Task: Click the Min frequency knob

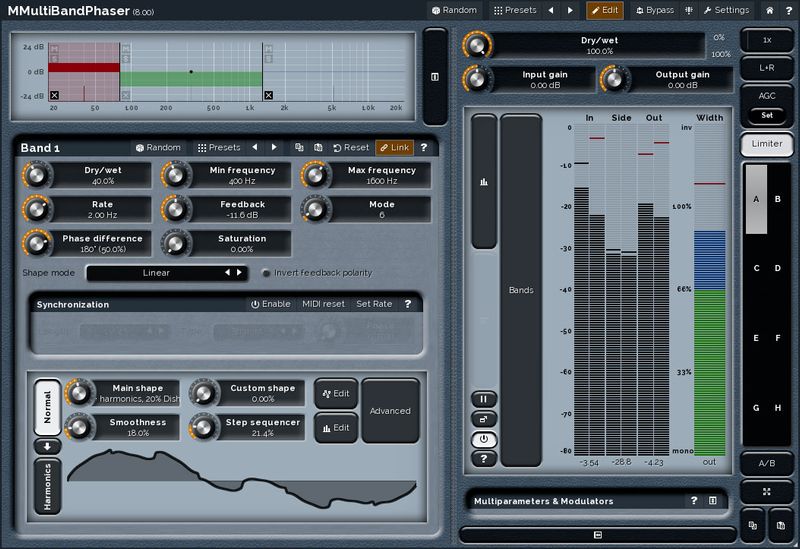Action: tap(175, 175)
